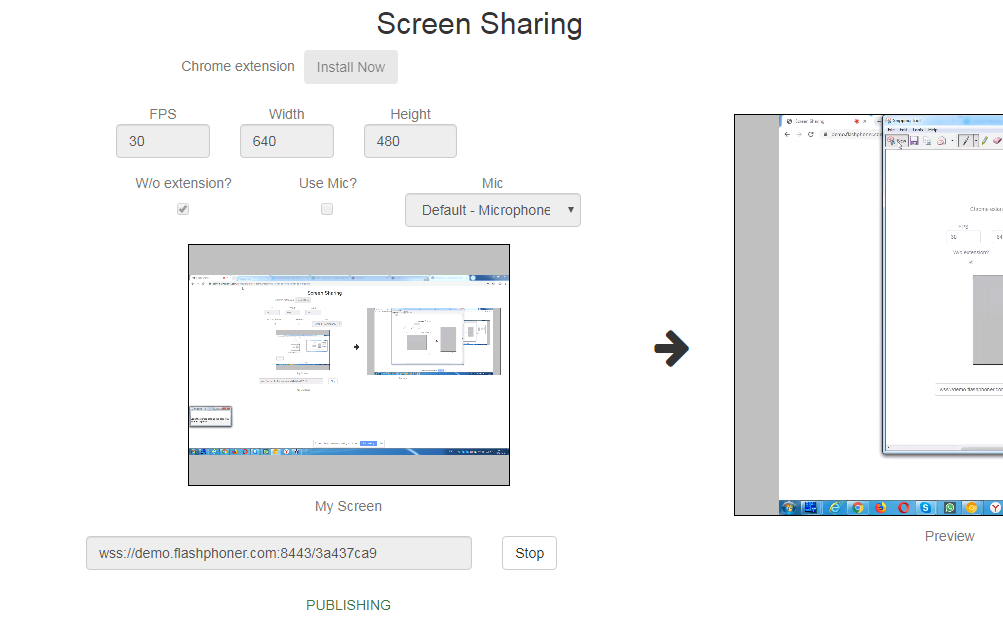Click the Install Now button

[x=350, y=67]
